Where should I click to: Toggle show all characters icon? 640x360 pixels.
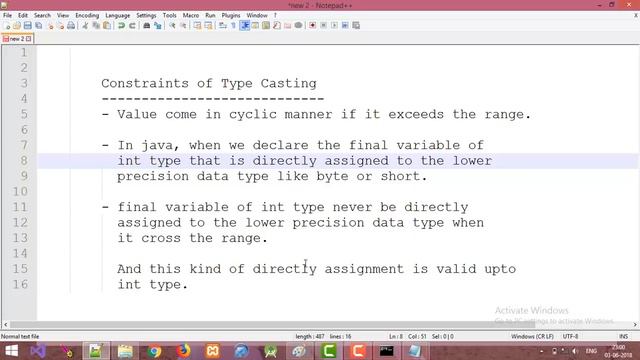233,25
